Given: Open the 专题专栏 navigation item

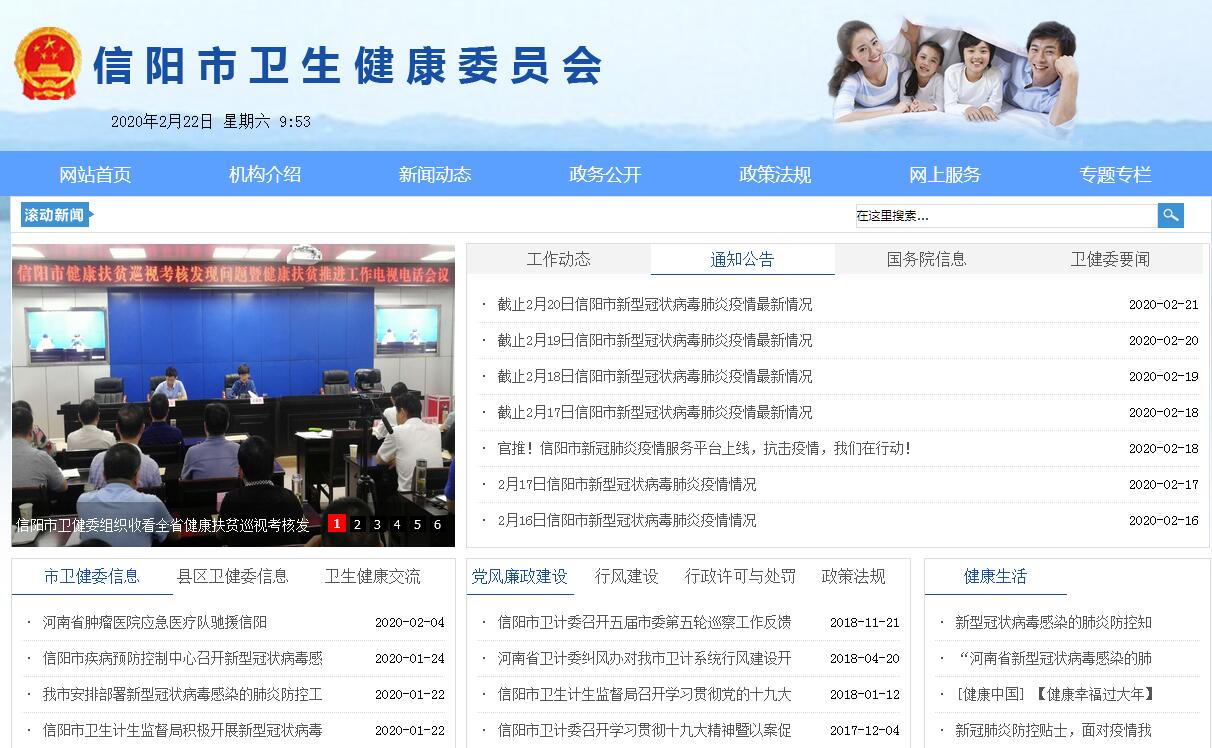Looking at the screenshot, I should pos(1115,175).
